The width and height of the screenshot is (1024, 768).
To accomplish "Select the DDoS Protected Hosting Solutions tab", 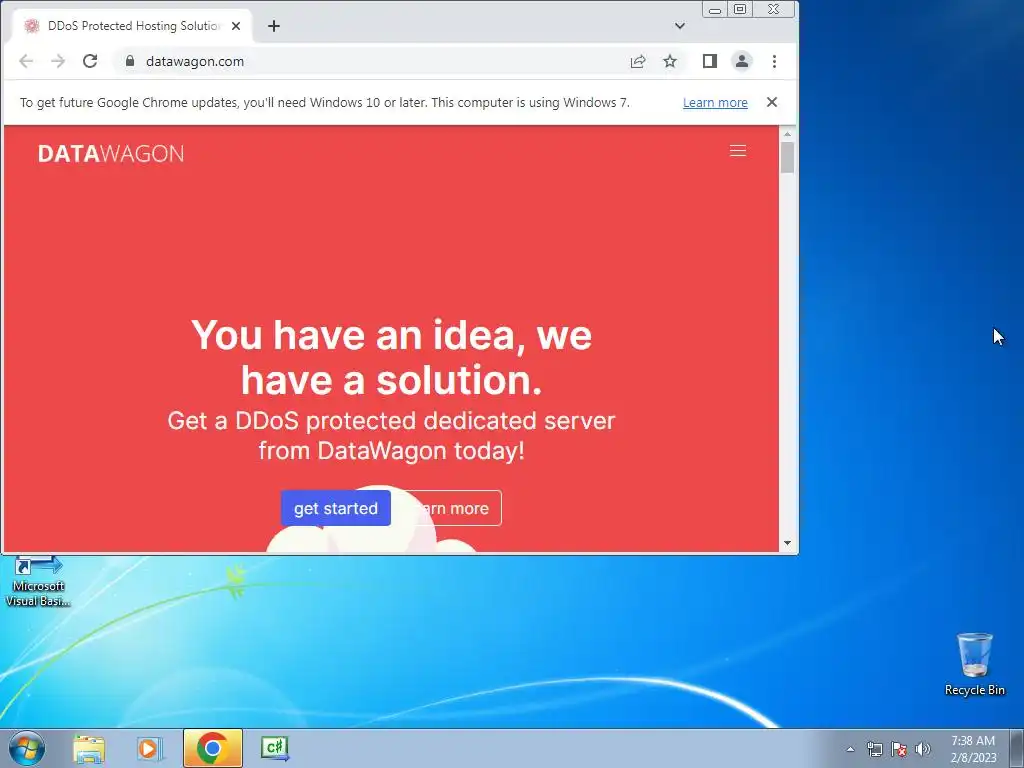I will pos(133,26).
